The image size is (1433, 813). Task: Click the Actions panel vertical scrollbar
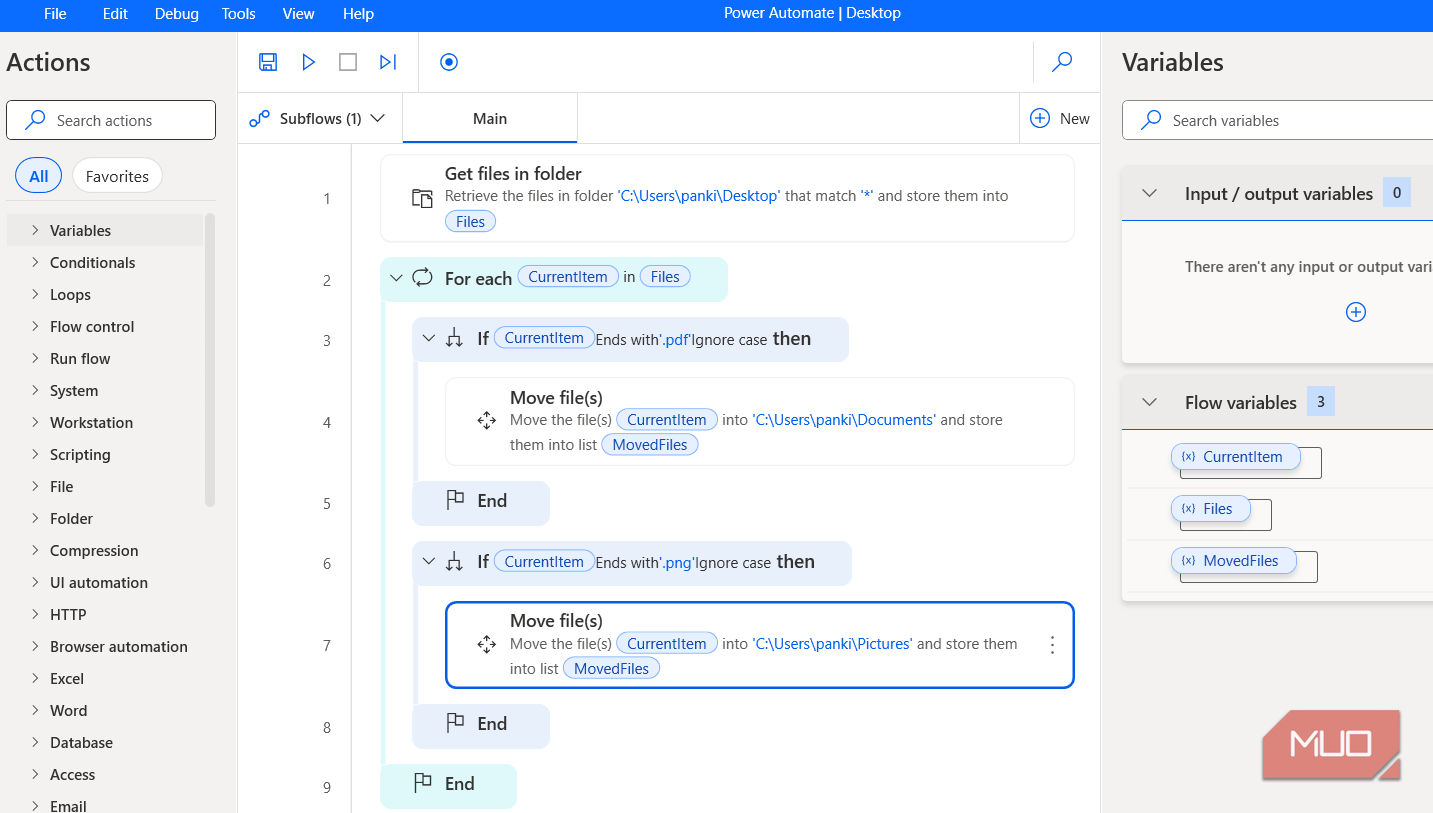[x=210, y=360]
